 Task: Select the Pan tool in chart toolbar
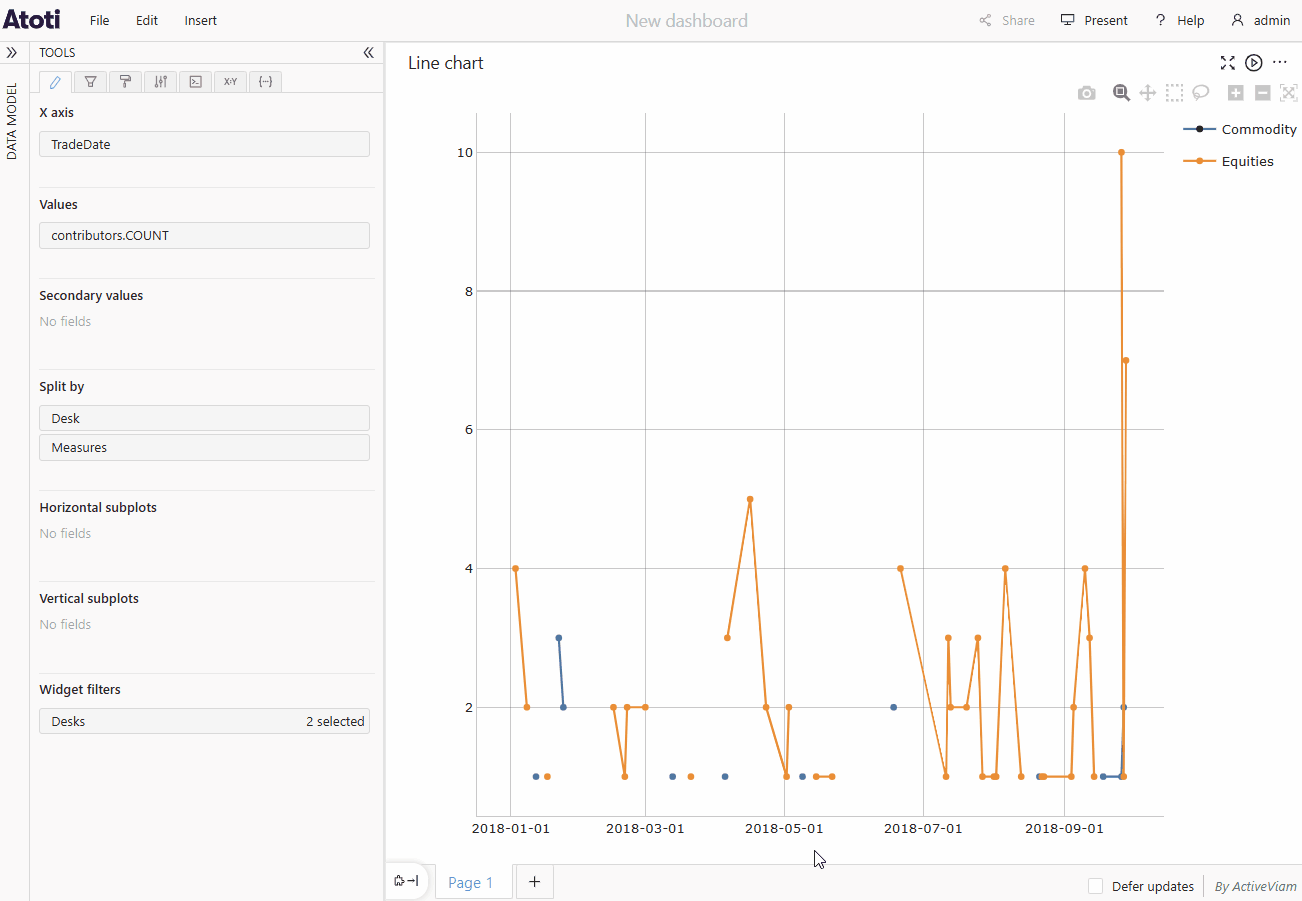pos(1148,93)
